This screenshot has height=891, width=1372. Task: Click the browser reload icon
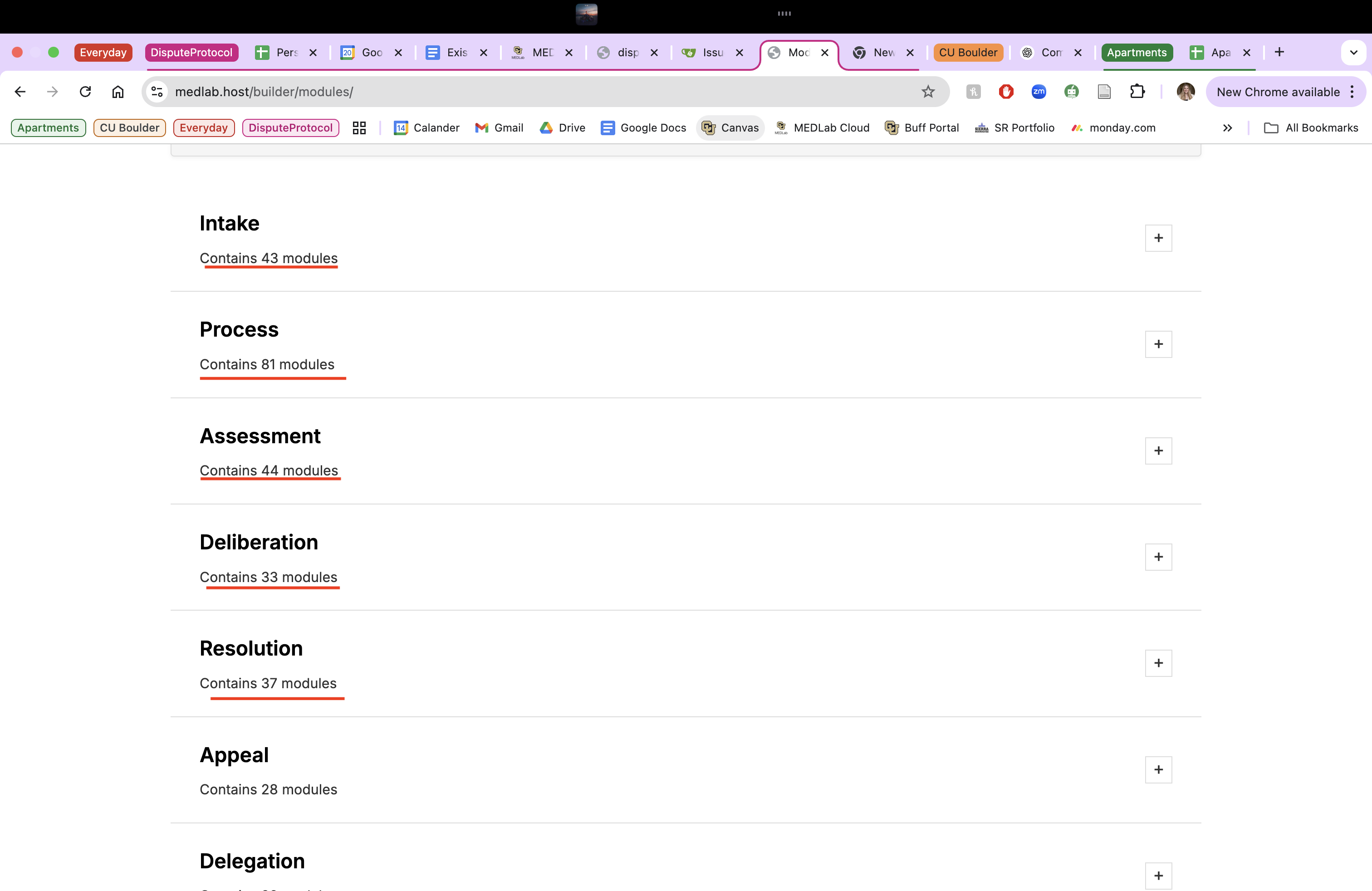click(x=85, y=92)
